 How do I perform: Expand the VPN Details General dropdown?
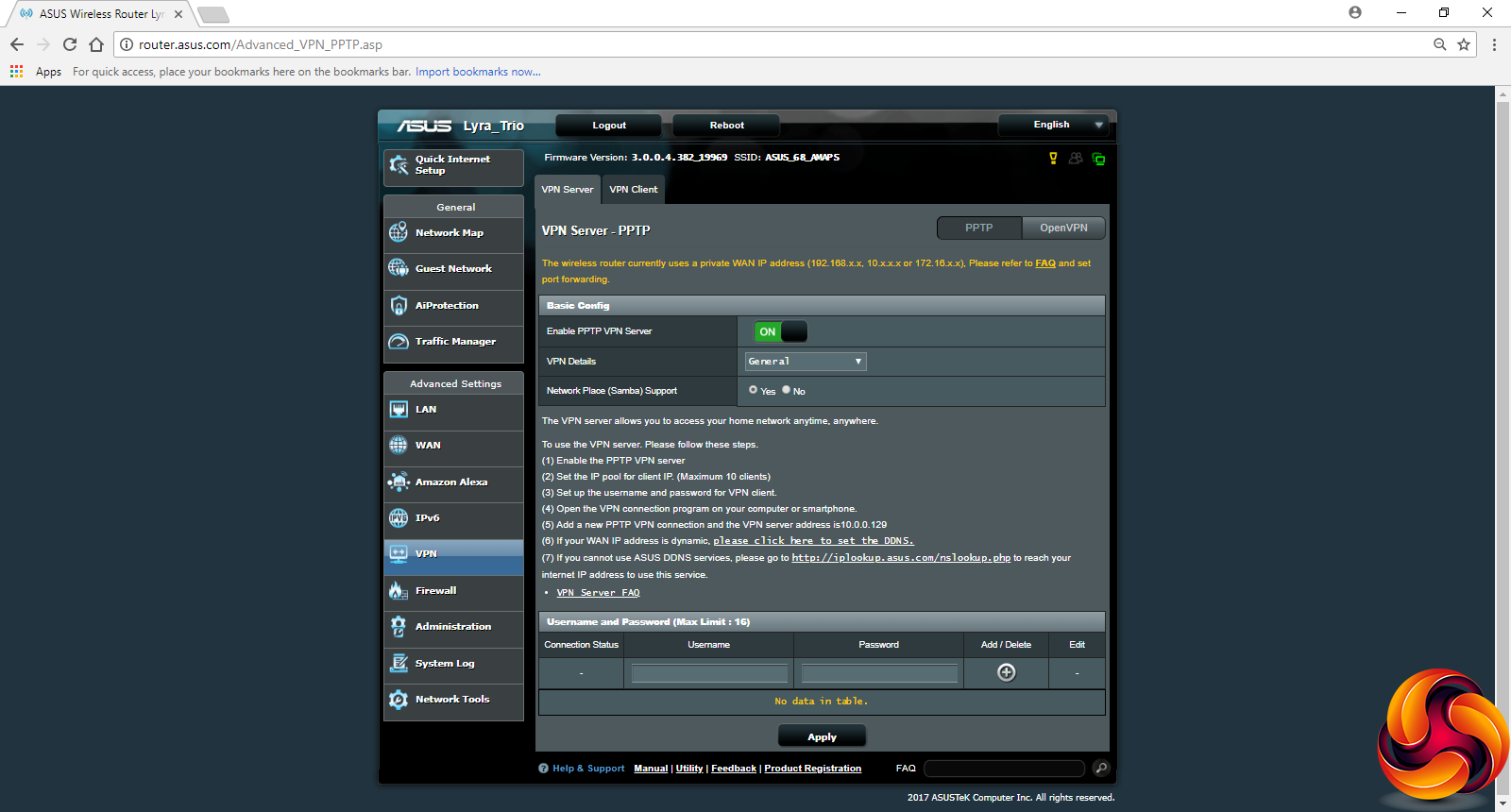806,362
